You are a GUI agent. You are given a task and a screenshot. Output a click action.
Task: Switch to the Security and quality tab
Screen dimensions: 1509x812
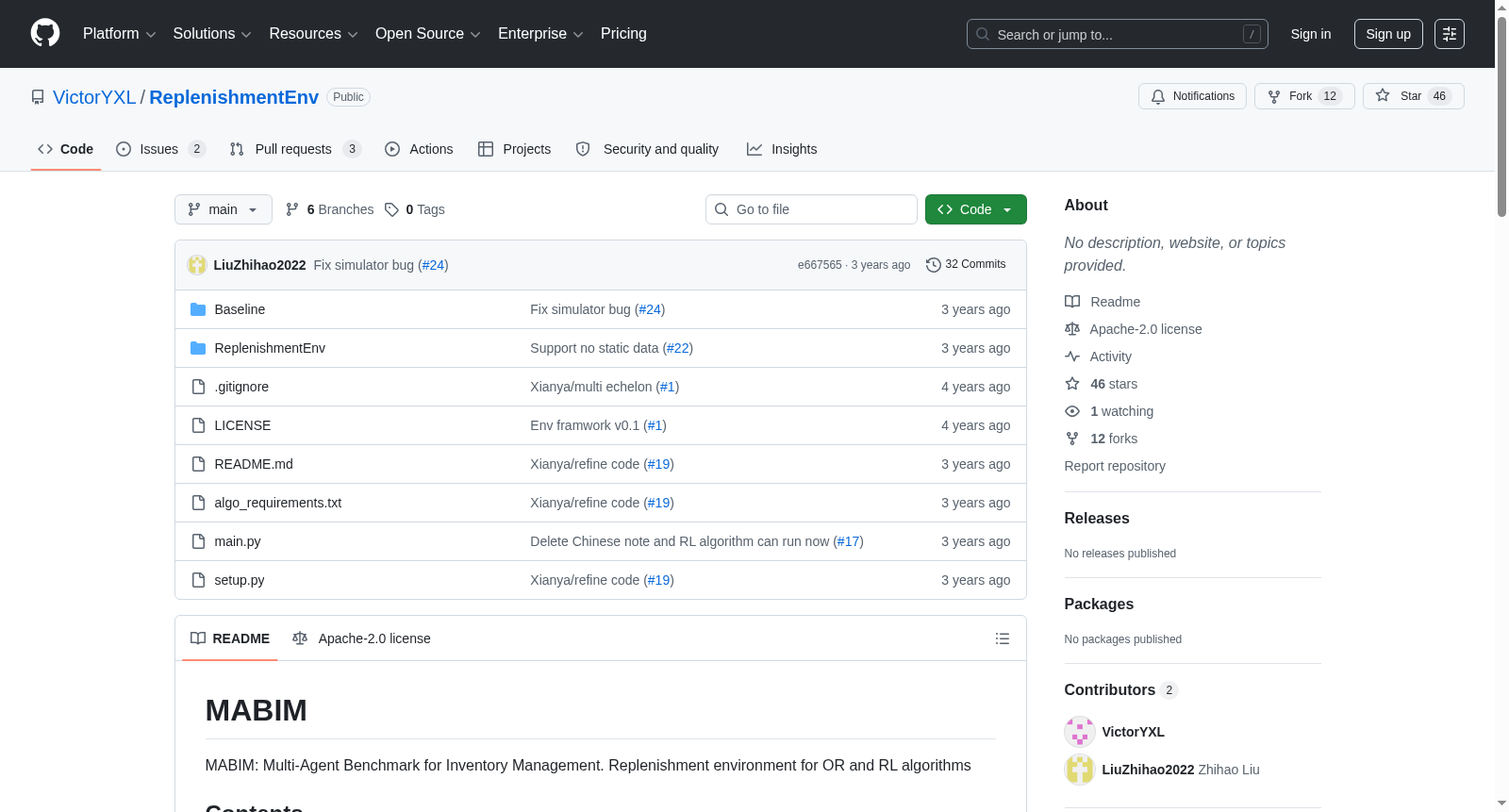(x=647, y=149)
